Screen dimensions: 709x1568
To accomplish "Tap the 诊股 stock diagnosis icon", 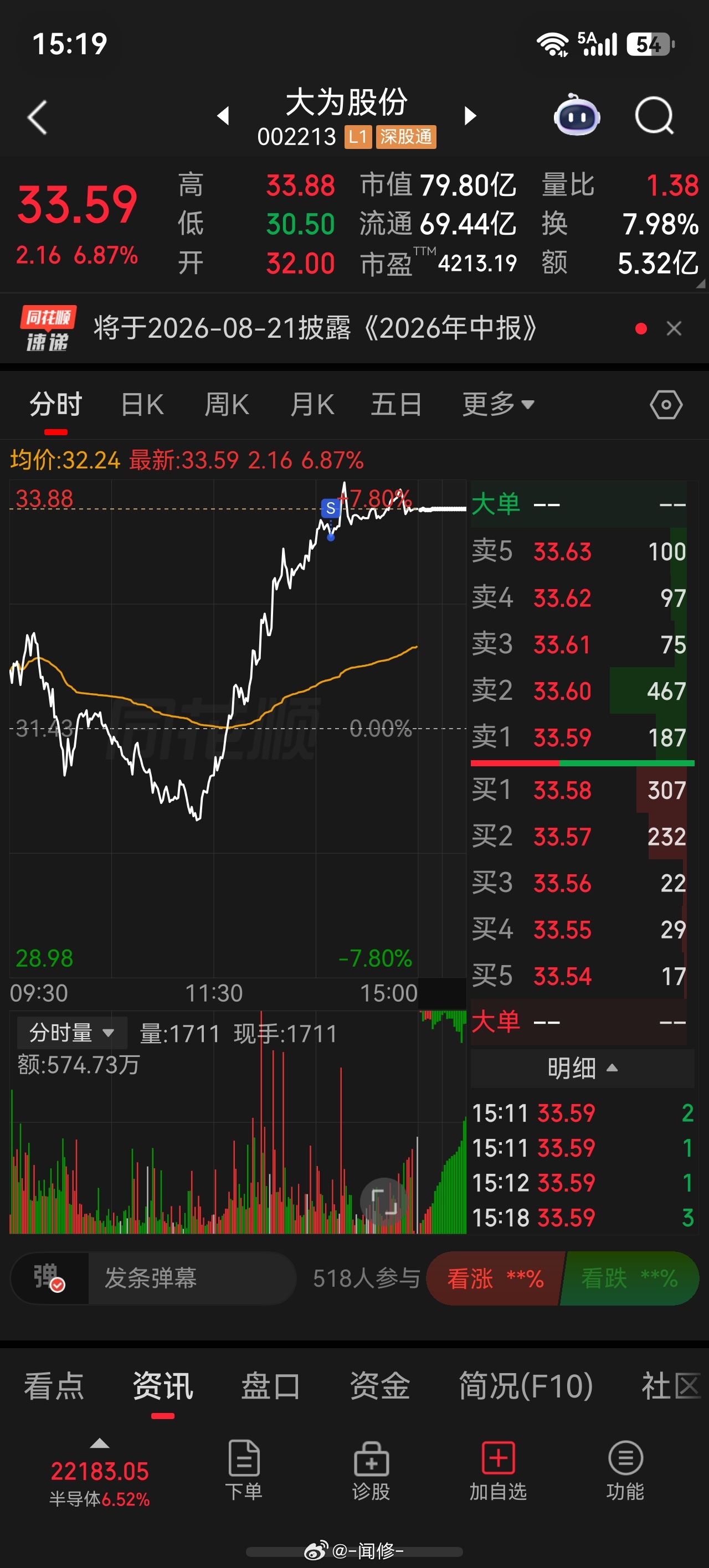I will pos(371,1471).
